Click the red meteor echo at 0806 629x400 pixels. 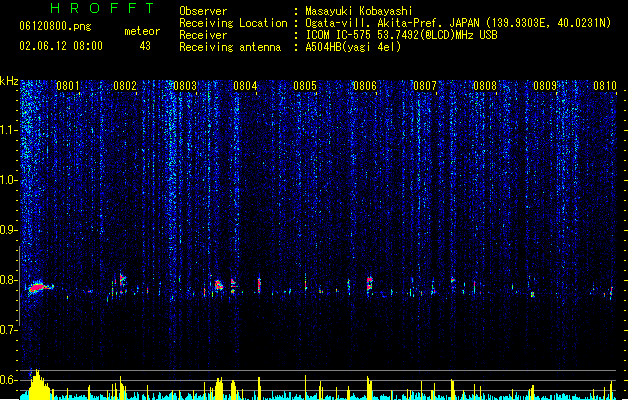(x=369, y=284)
